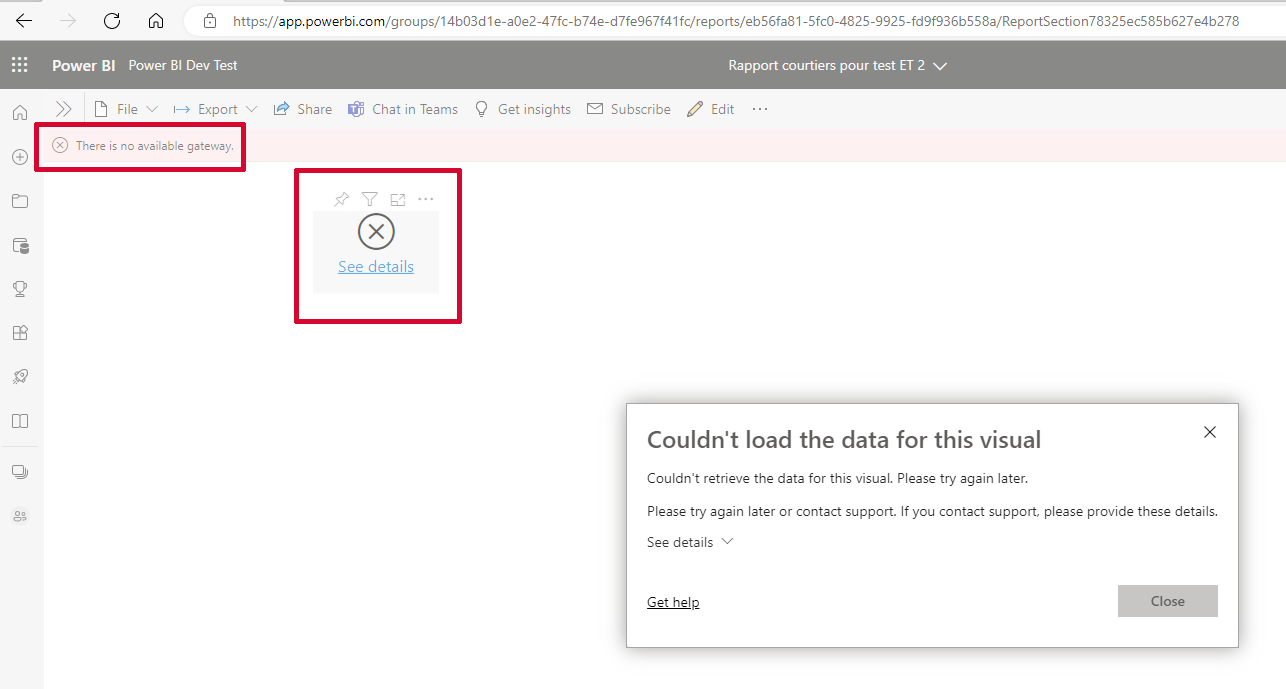The image size is (1286, 689).
Task: Expand the report title dropdown chevron
Action: pyautogui.click(x=940, y=66)
